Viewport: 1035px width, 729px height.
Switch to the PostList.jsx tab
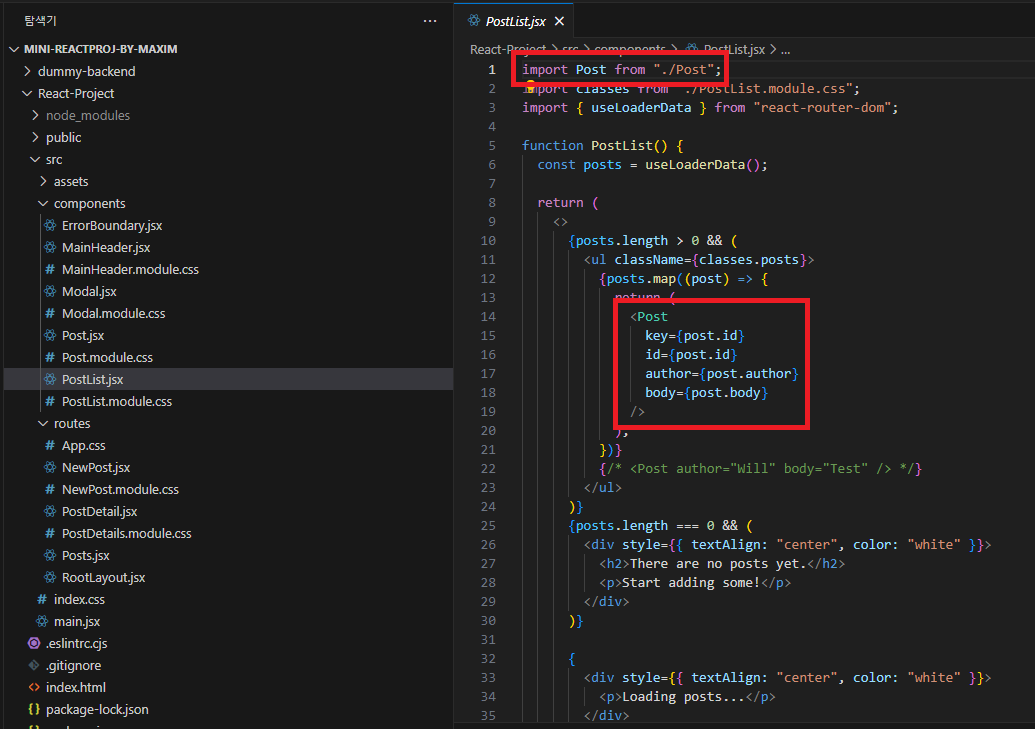click(516, 21)
